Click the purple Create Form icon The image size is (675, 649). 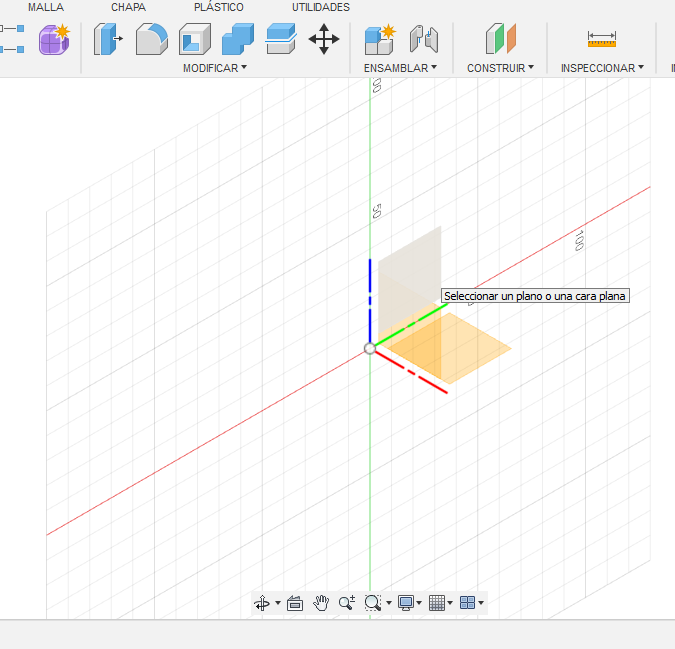(54, 39)
